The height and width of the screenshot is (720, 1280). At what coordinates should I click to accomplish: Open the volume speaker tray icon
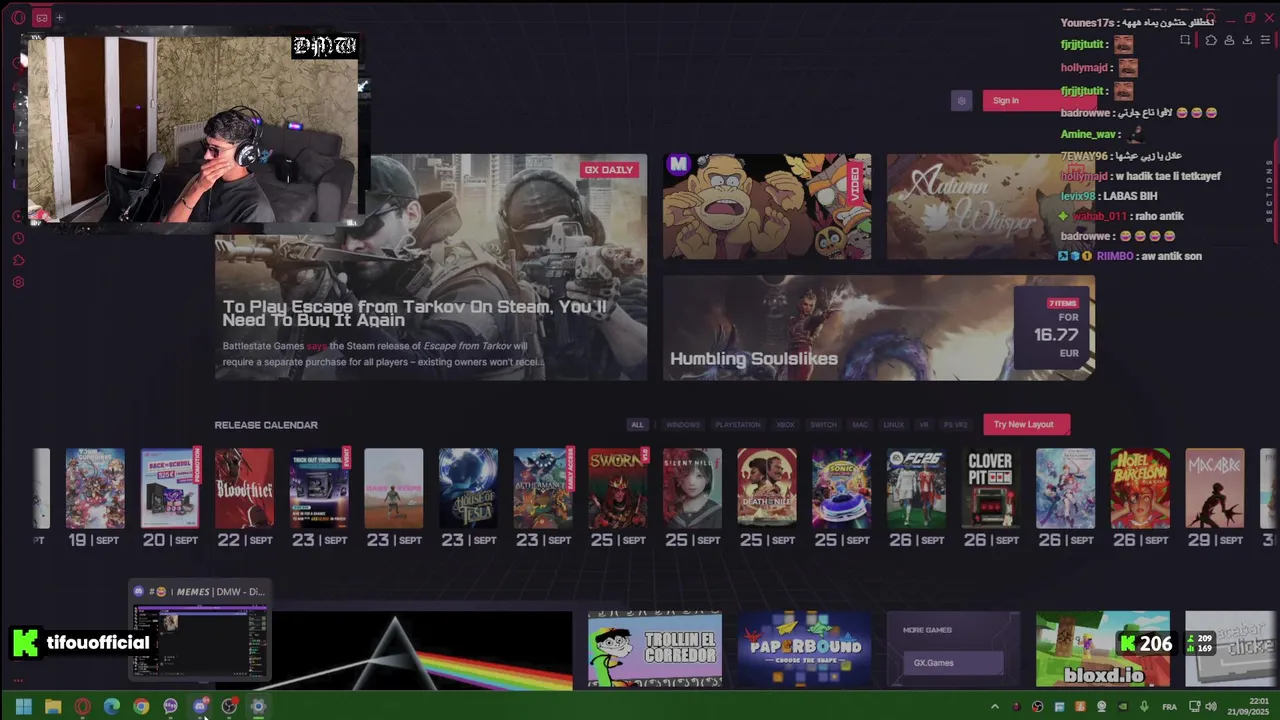tap(1211, 707)
